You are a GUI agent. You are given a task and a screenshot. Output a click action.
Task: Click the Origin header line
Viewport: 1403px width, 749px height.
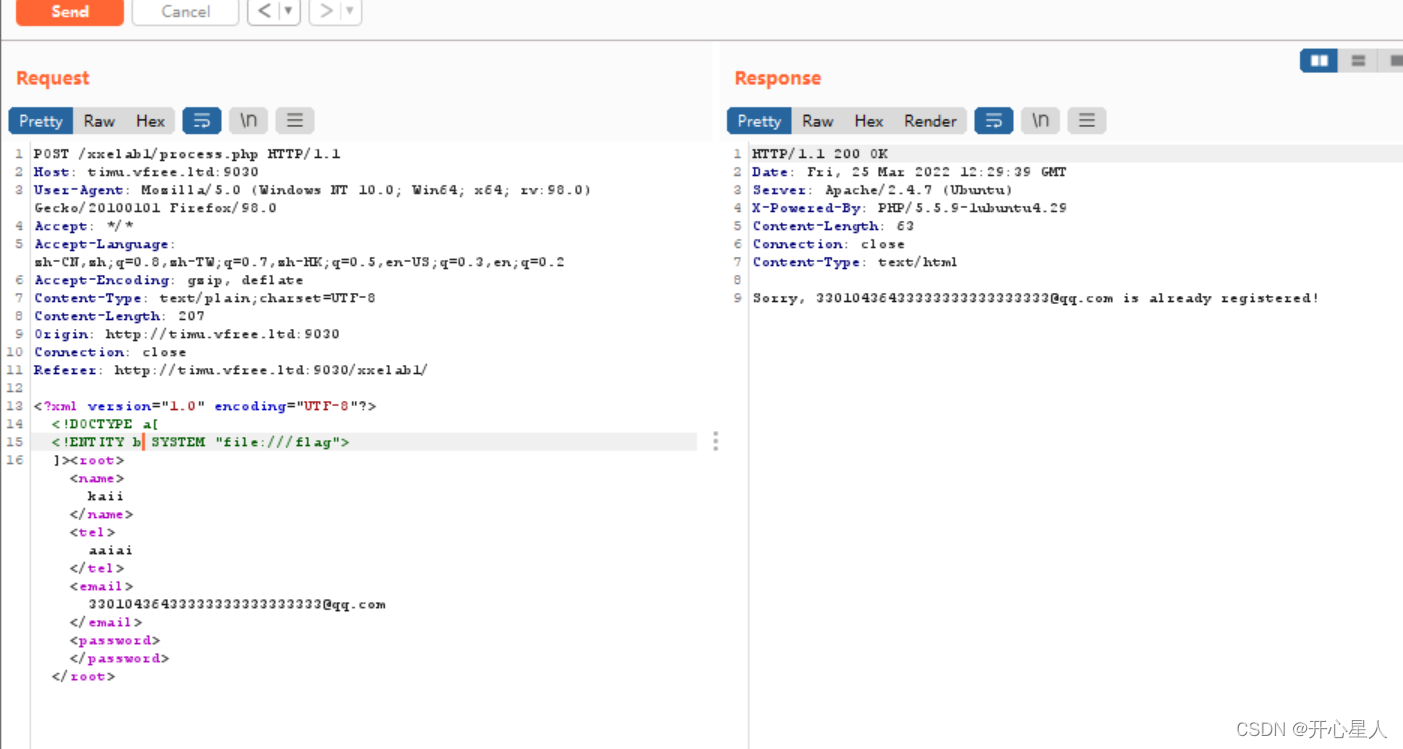coord(187,334)
